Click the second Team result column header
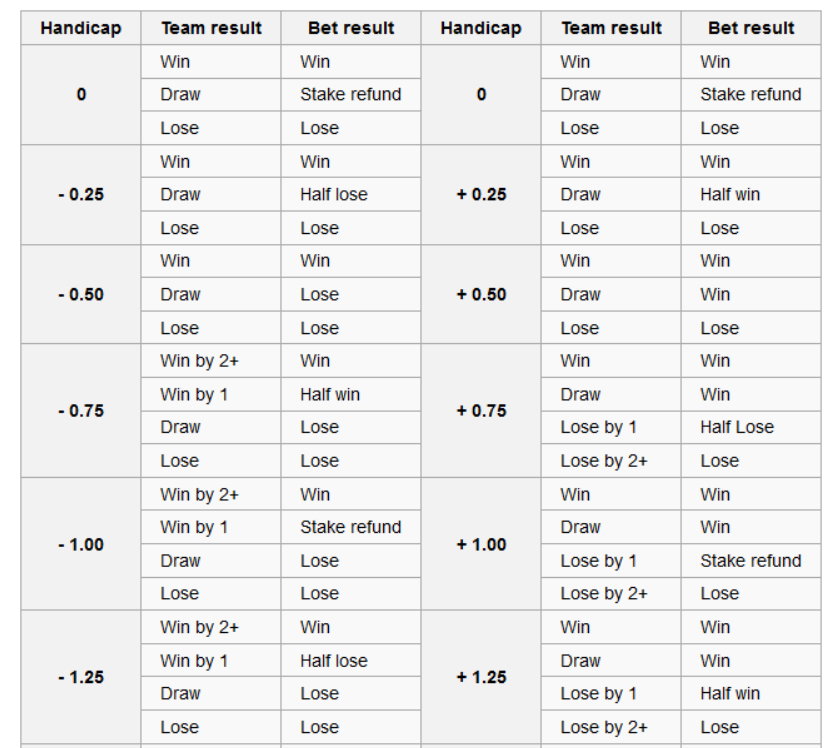This screenshot has height=748, width=840. 611,28
